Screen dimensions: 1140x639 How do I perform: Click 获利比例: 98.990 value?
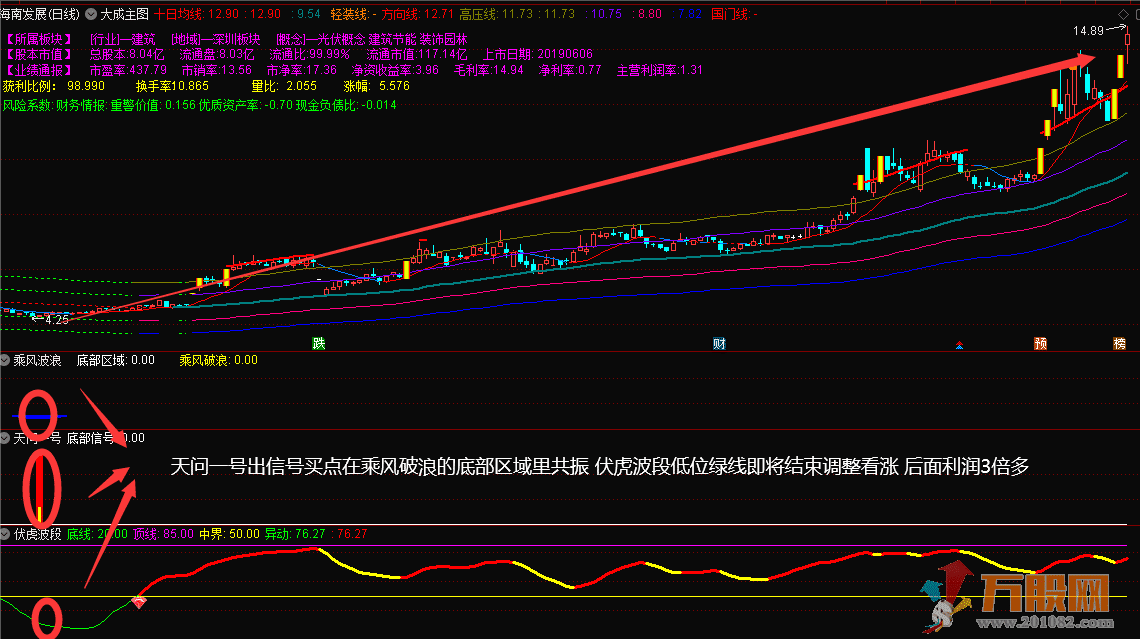click(53, 87)
